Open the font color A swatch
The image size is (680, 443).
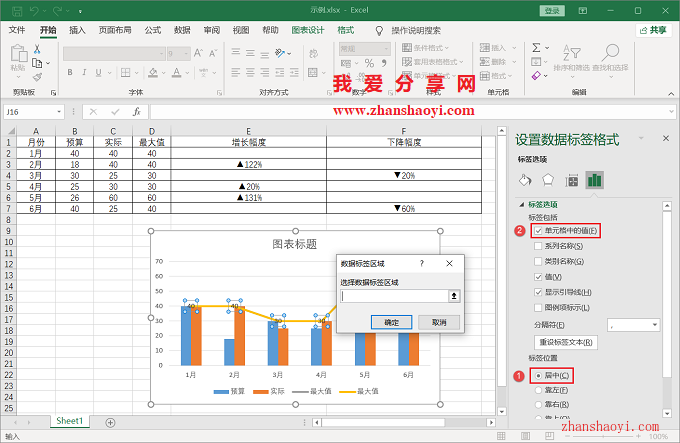click(x=176, y=72)
